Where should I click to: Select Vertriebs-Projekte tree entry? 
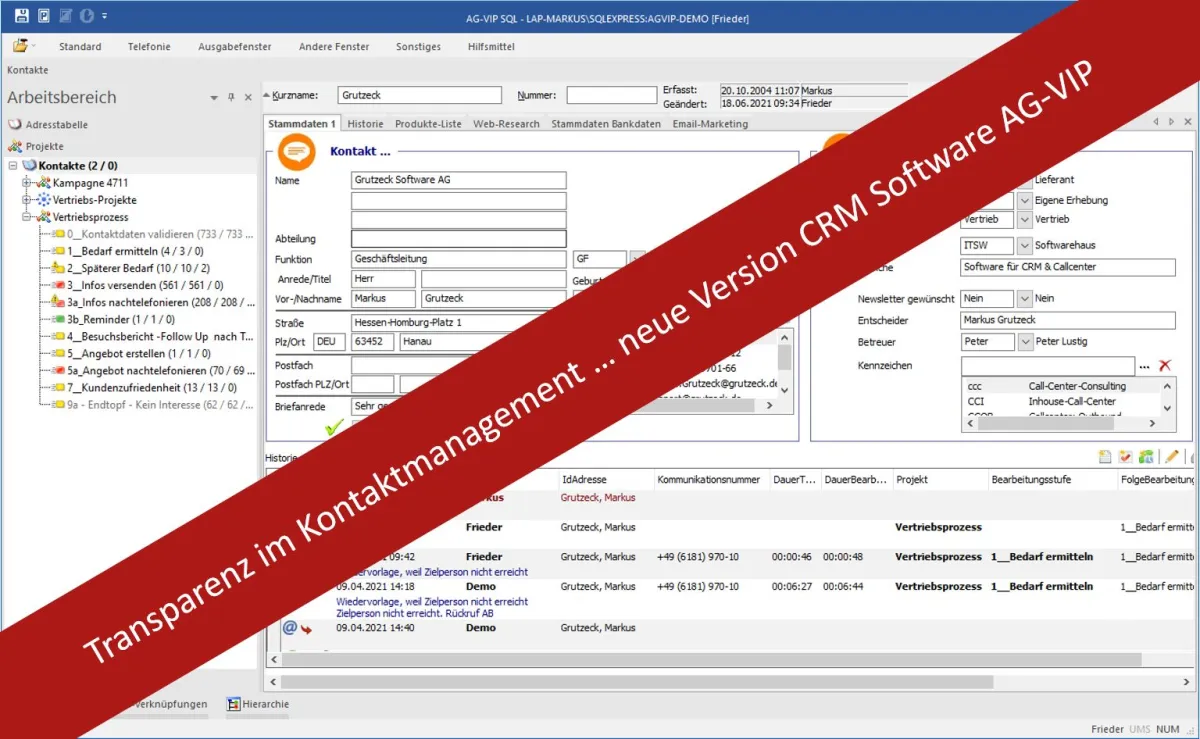tap(94, 200)
